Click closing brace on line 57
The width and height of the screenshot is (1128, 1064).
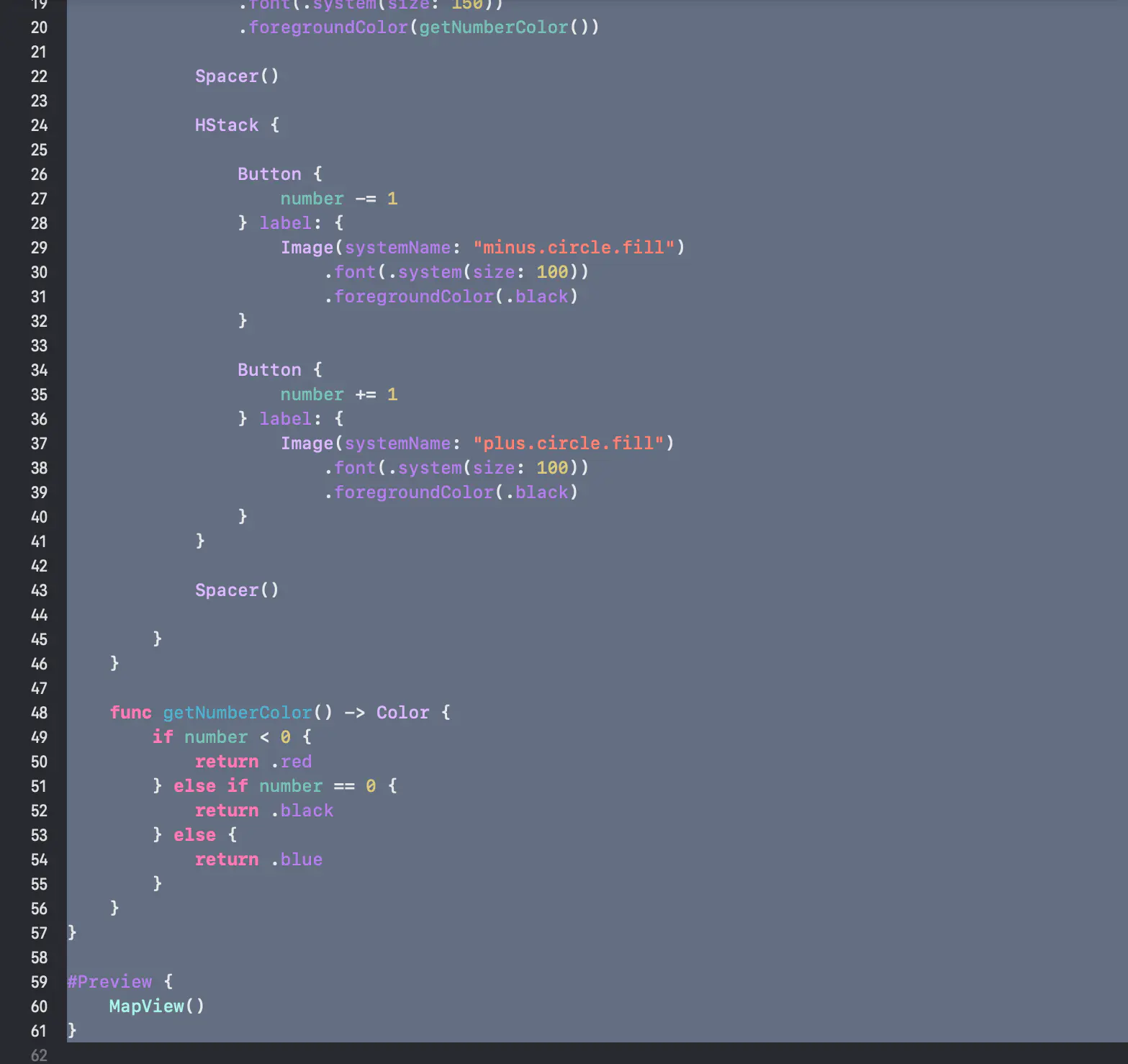[72, 933]
